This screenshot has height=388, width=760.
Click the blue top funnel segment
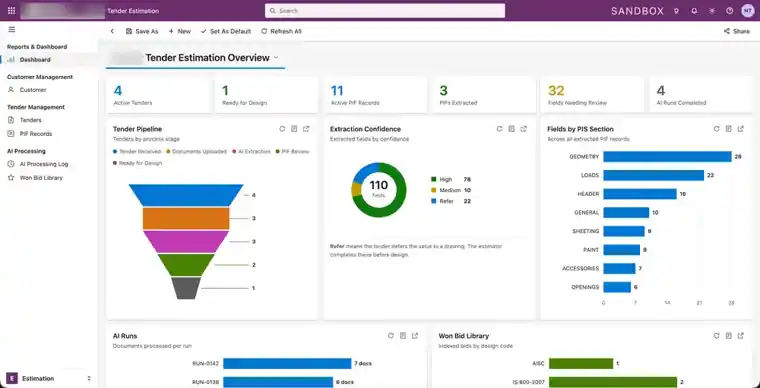[186, 195]
